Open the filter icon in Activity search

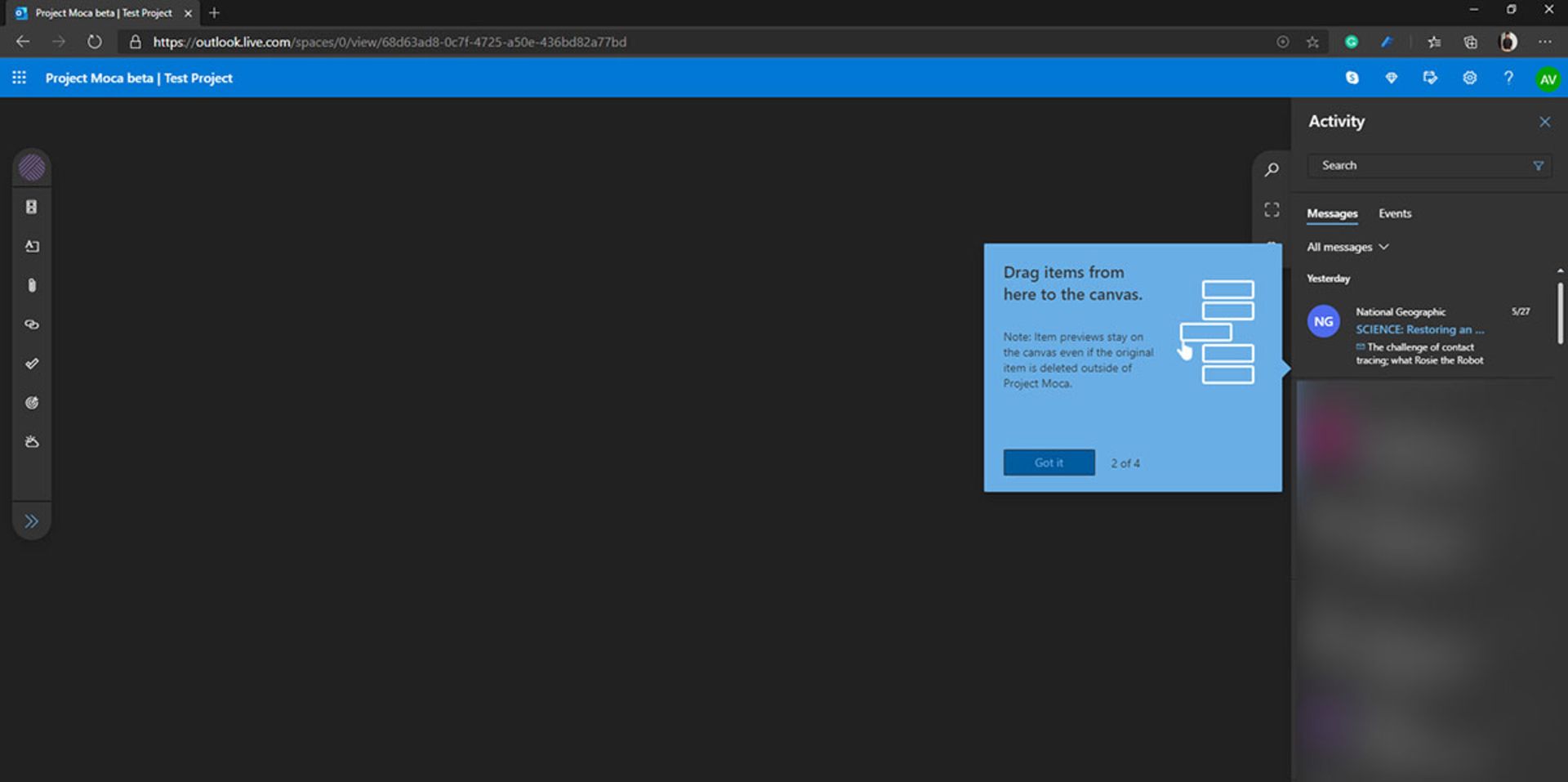click(x=1539, y=166)
